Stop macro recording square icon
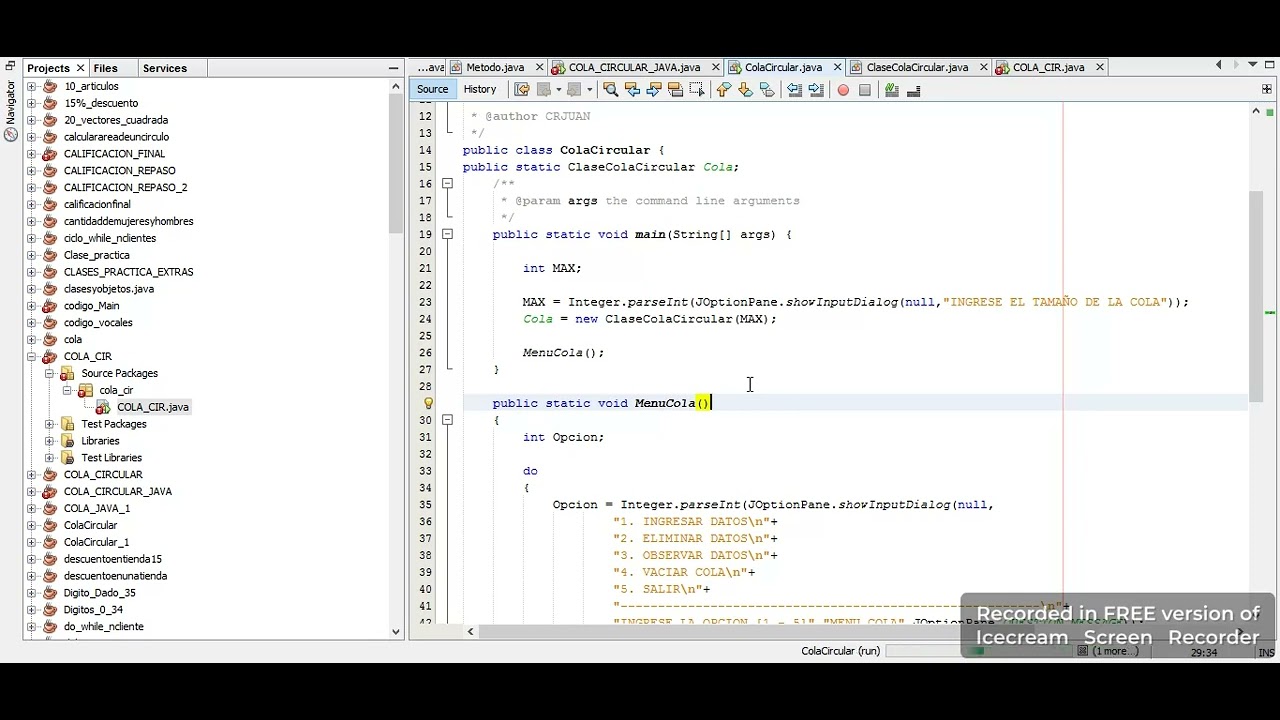The image size is (1280, 720). pos(865,90)
